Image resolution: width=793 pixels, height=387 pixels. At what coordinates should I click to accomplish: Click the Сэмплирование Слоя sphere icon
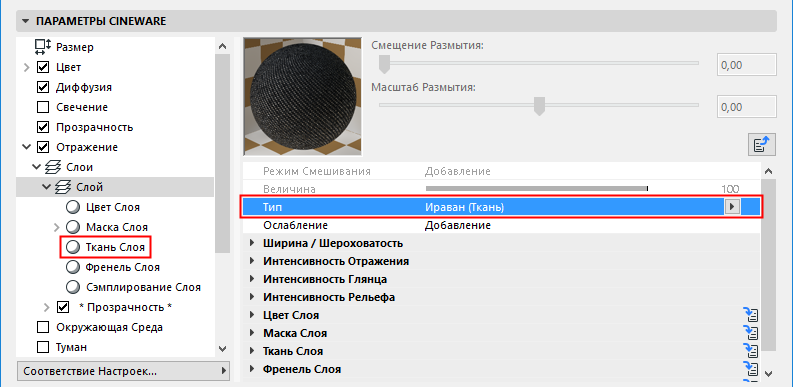click(x=73, y=287)
